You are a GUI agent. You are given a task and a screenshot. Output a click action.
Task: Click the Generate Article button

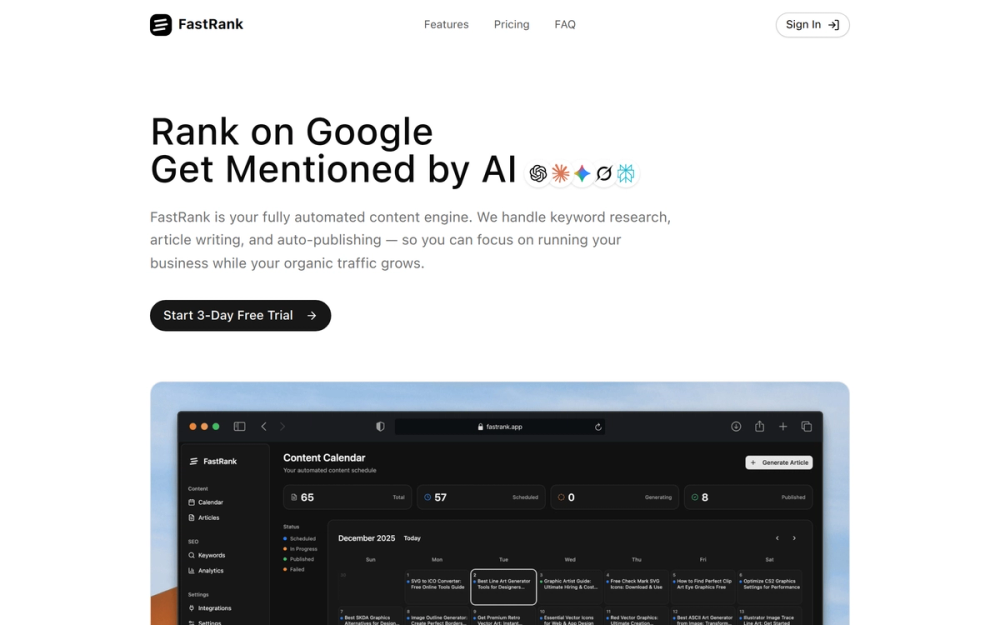coord(779,462)
